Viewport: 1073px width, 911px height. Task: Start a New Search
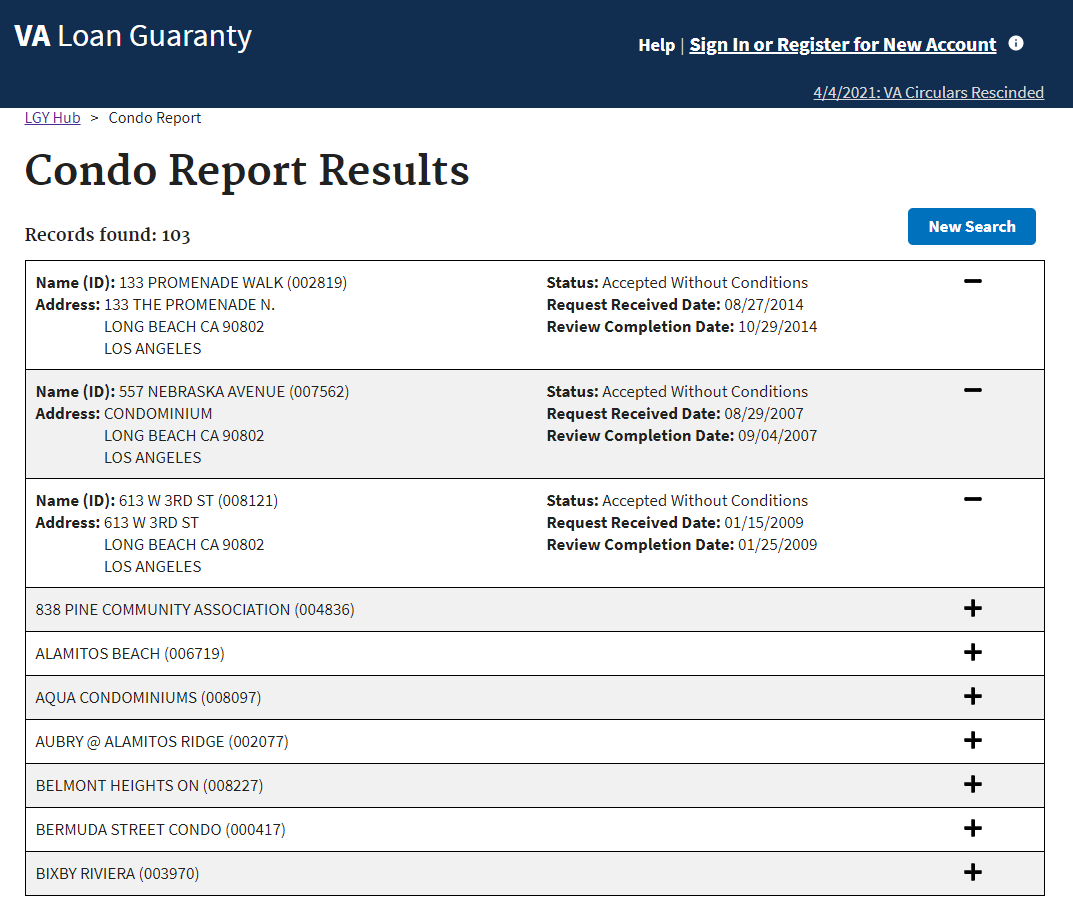pyautogui.click(x=971, y=227)
